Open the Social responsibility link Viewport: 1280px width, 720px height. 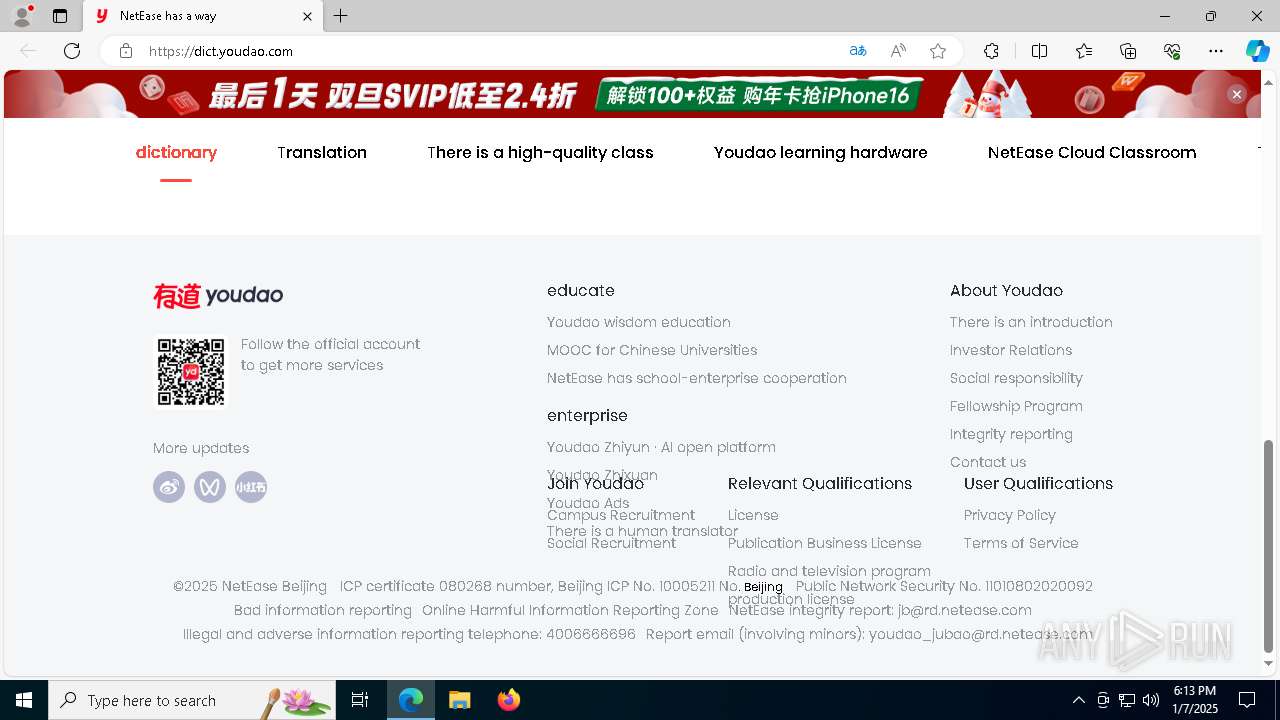1016,378
